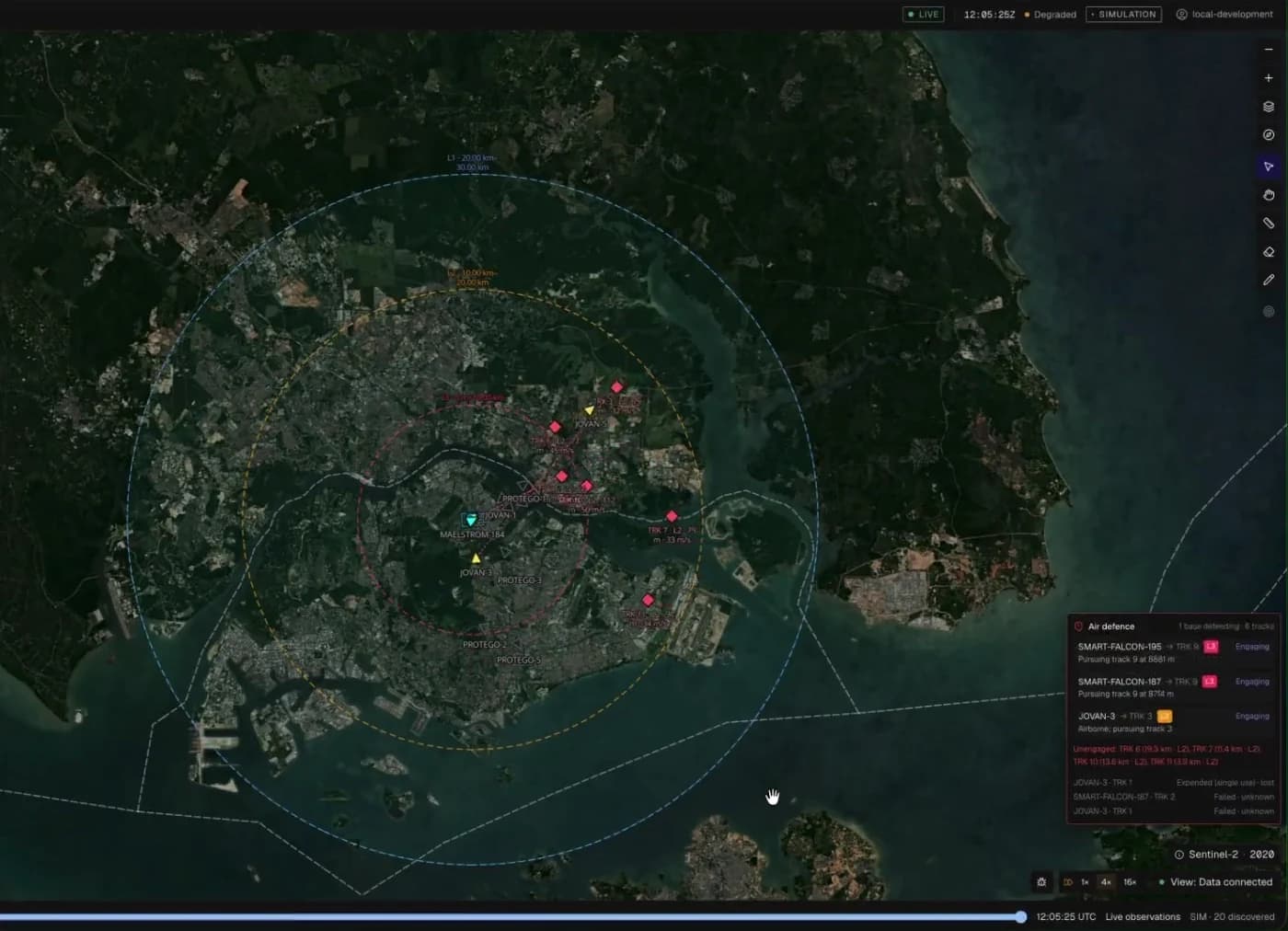Open the debug bug icon near speed controls
The image size is (1288, 931).
click(x=1041, y=882)
